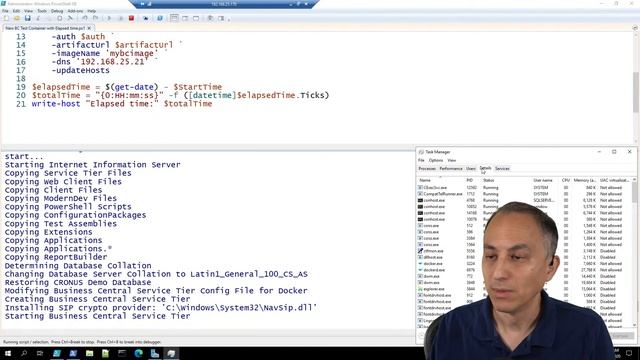The image size is (640, 360).
Task: Click the Start PowerShell.exe toolbar icon
Action: coord(160,18)
